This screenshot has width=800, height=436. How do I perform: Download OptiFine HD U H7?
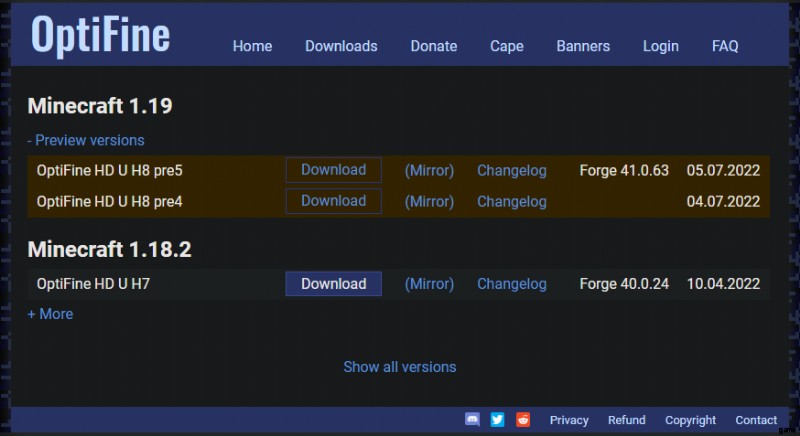(x=334, y=284)
